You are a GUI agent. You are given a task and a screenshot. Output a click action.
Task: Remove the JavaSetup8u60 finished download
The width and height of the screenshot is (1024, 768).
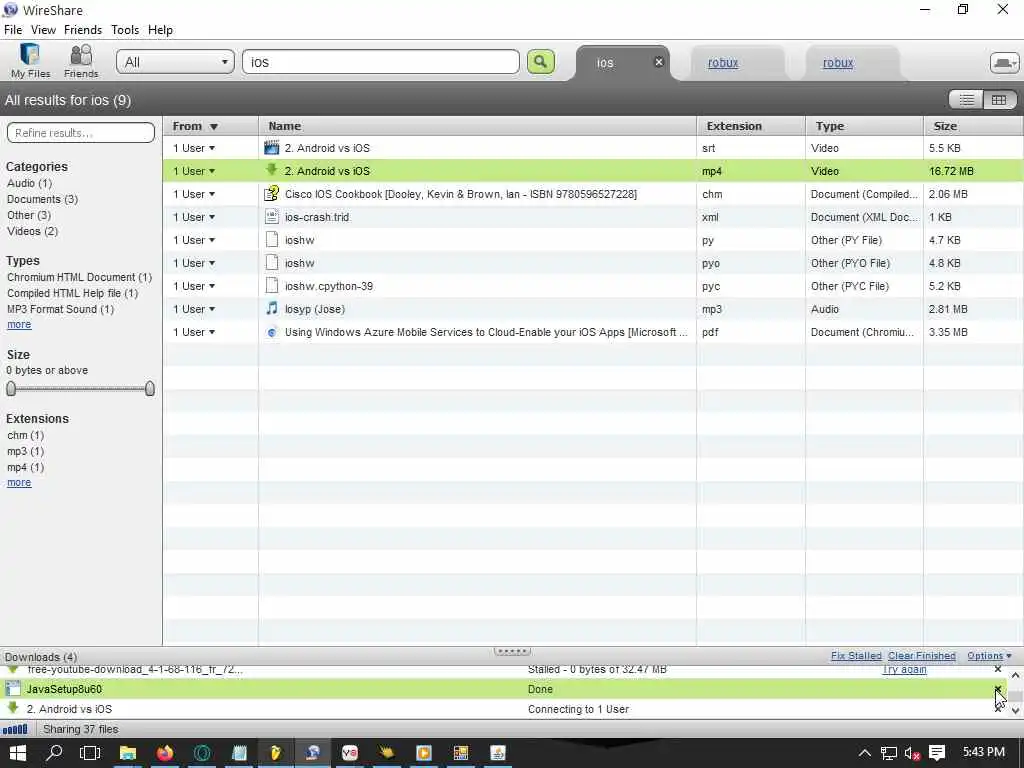point(998,689)
